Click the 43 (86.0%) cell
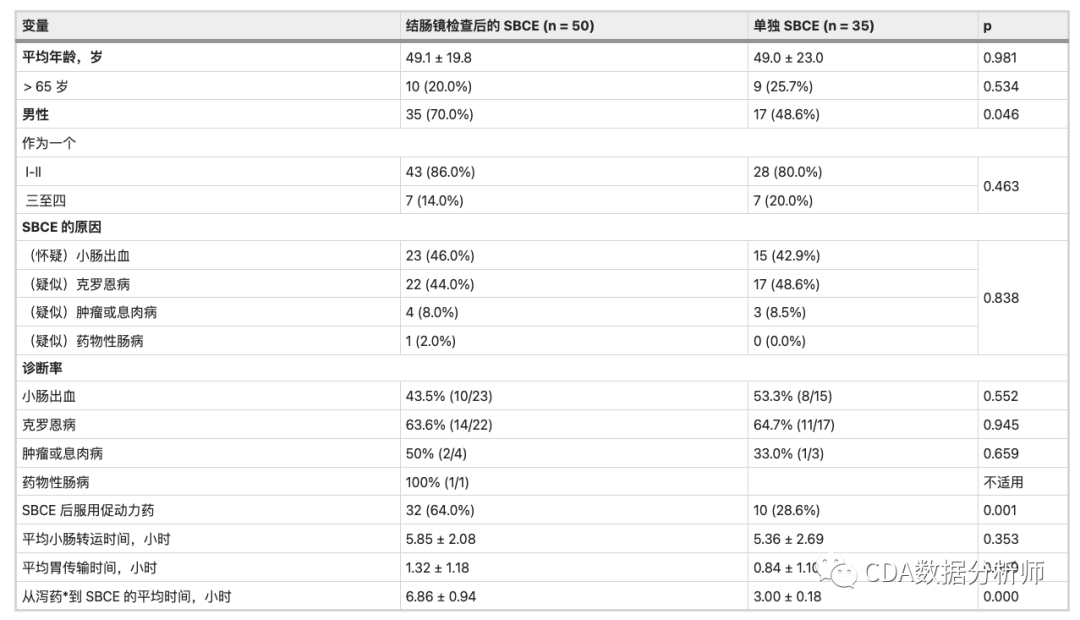Viewport: 1080px width, 620px height. (439, 172)
